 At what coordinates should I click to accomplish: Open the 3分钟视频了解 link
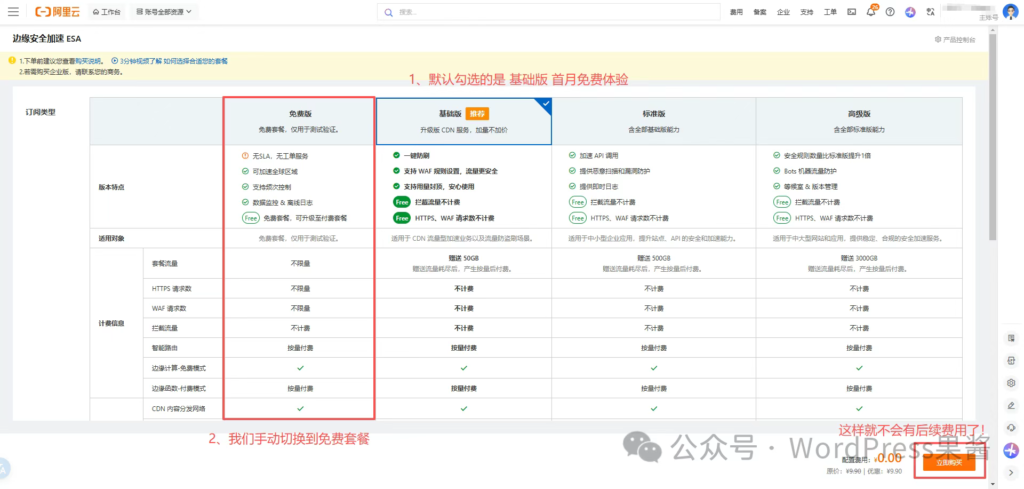[140, 61]
